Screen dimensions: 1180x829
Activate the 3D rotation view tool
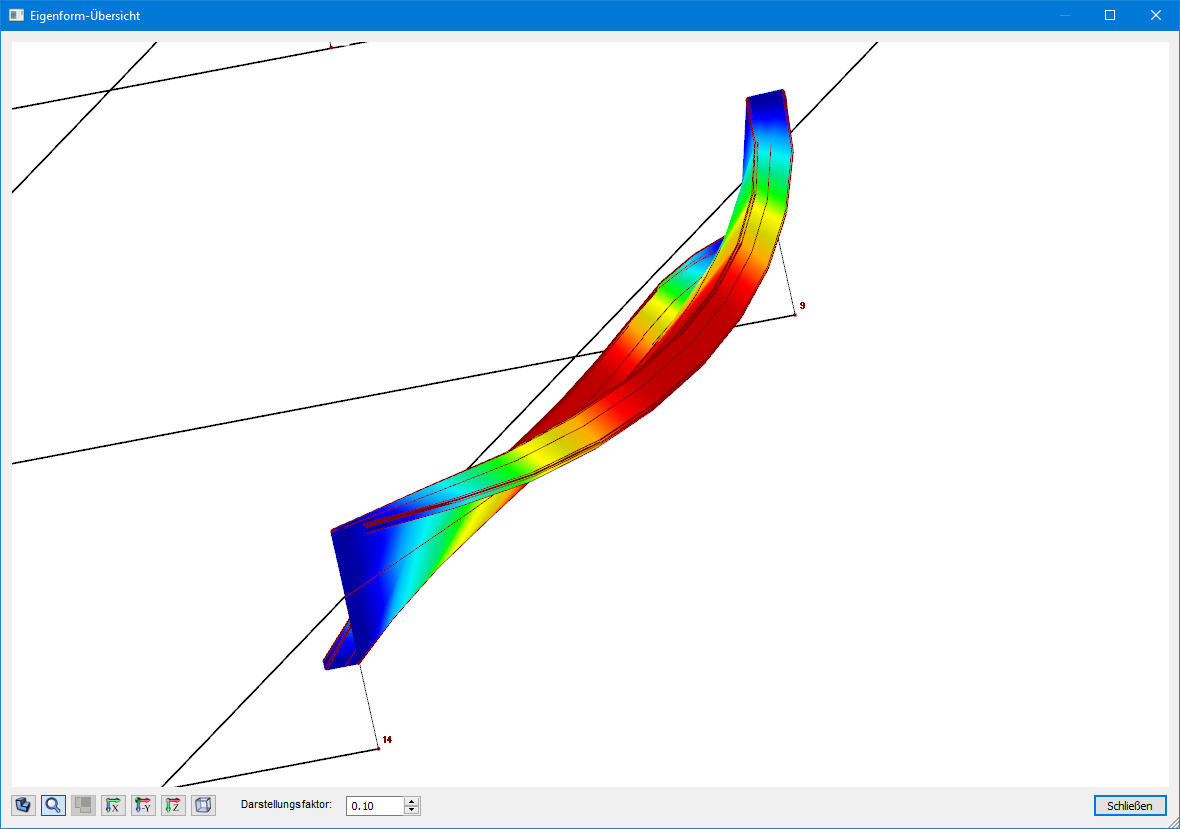tap(23, 805)
